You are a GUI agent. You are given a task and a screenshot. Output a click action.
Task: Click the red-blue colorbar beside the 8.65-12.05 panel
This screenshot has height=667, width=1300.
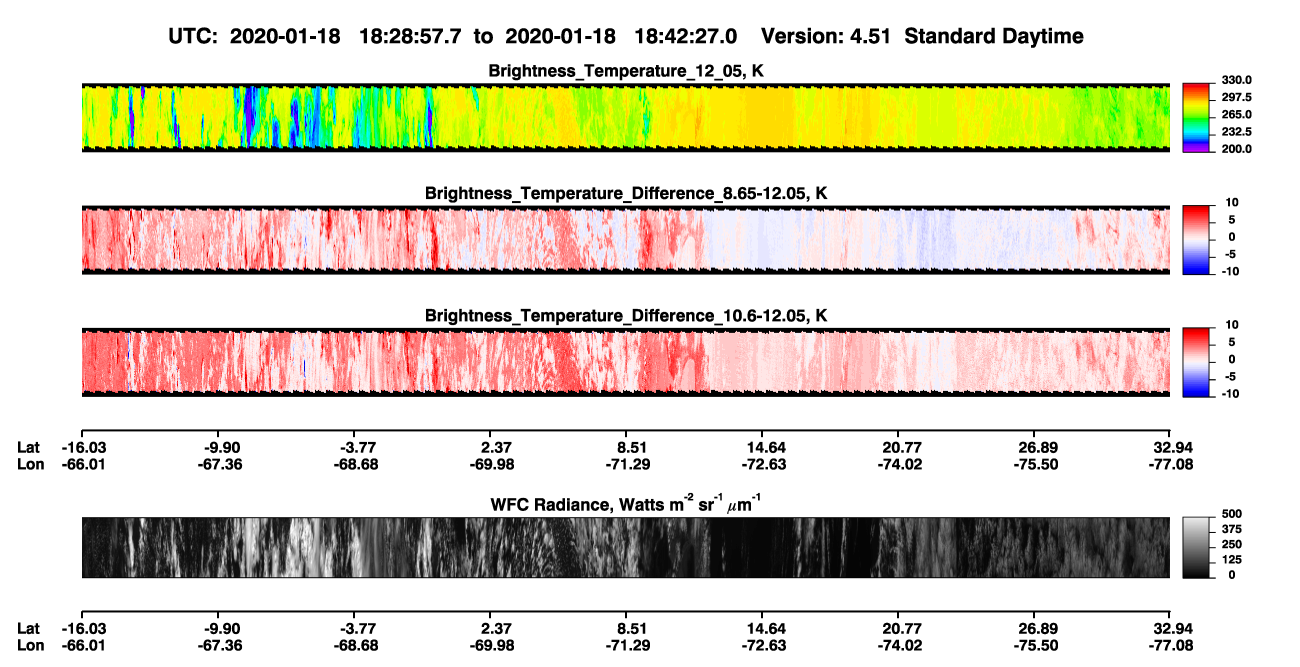coord(1196,238)
